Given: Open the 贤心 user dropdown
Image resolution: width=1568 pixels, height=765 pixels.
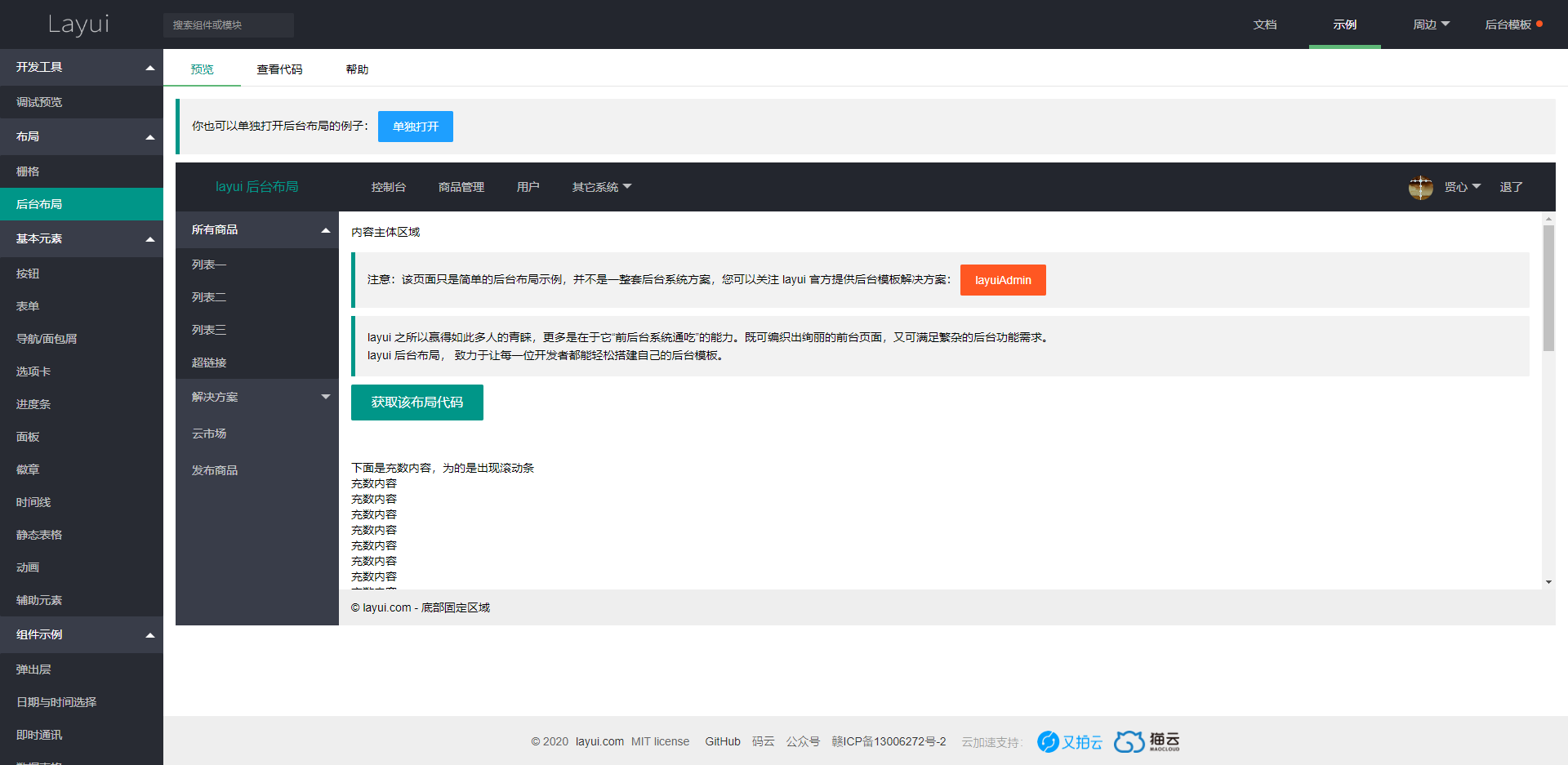Looking at the screenshot, I should pyautogui.click(x=1463, y=187).
